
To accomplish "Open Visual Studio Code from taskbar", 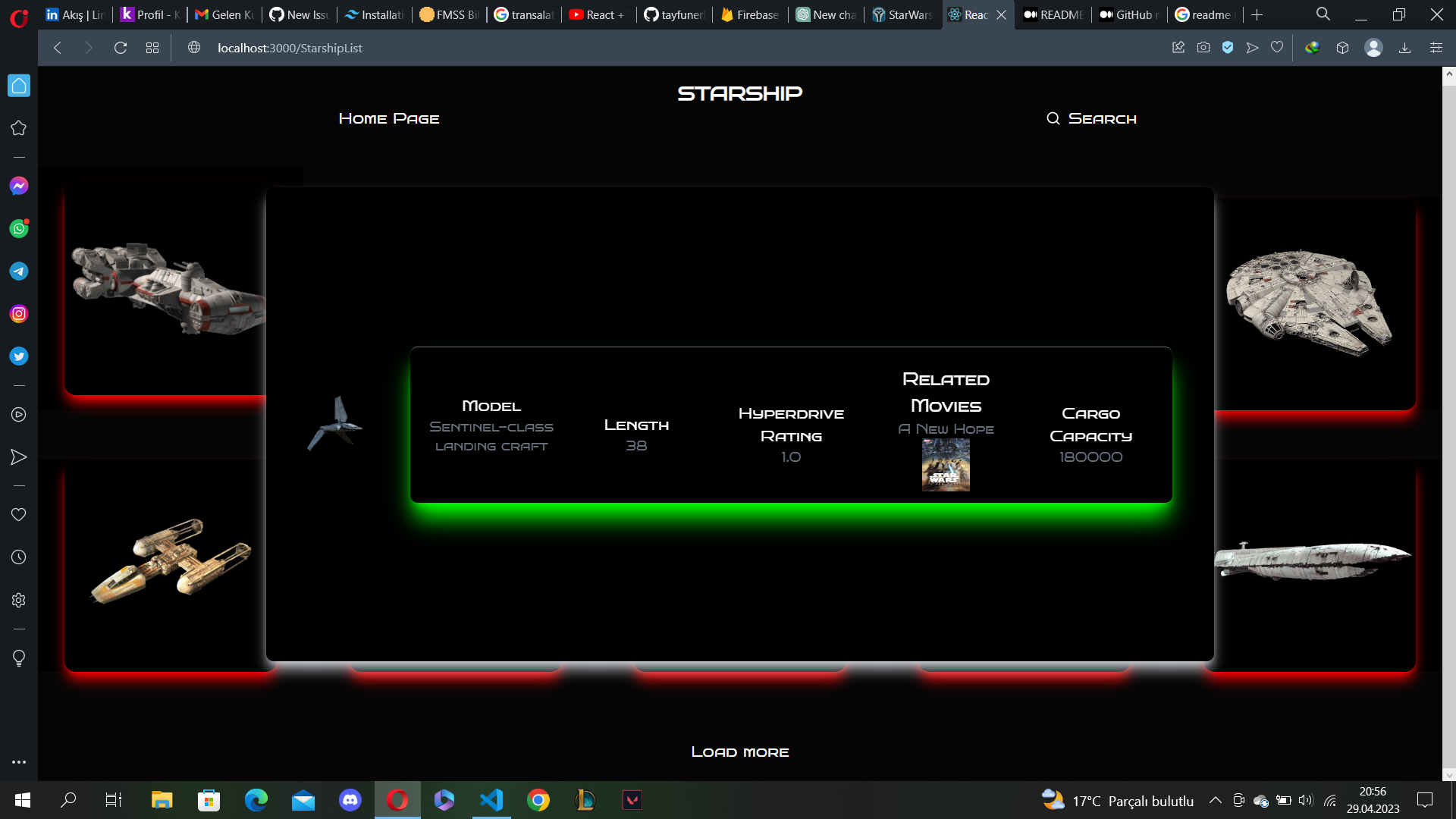I will 491,800.
